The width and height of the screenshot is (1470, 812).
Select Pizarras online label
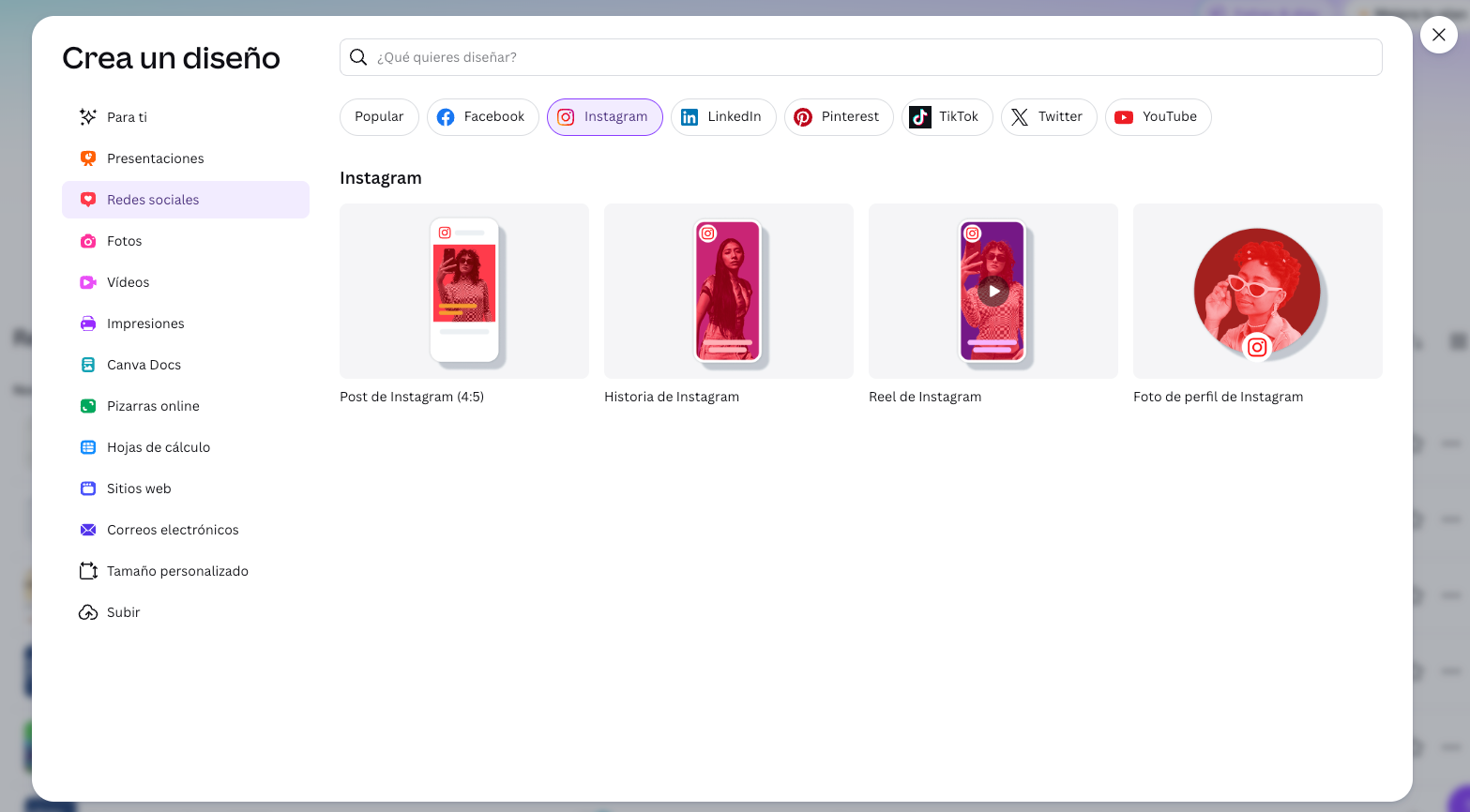153,406
